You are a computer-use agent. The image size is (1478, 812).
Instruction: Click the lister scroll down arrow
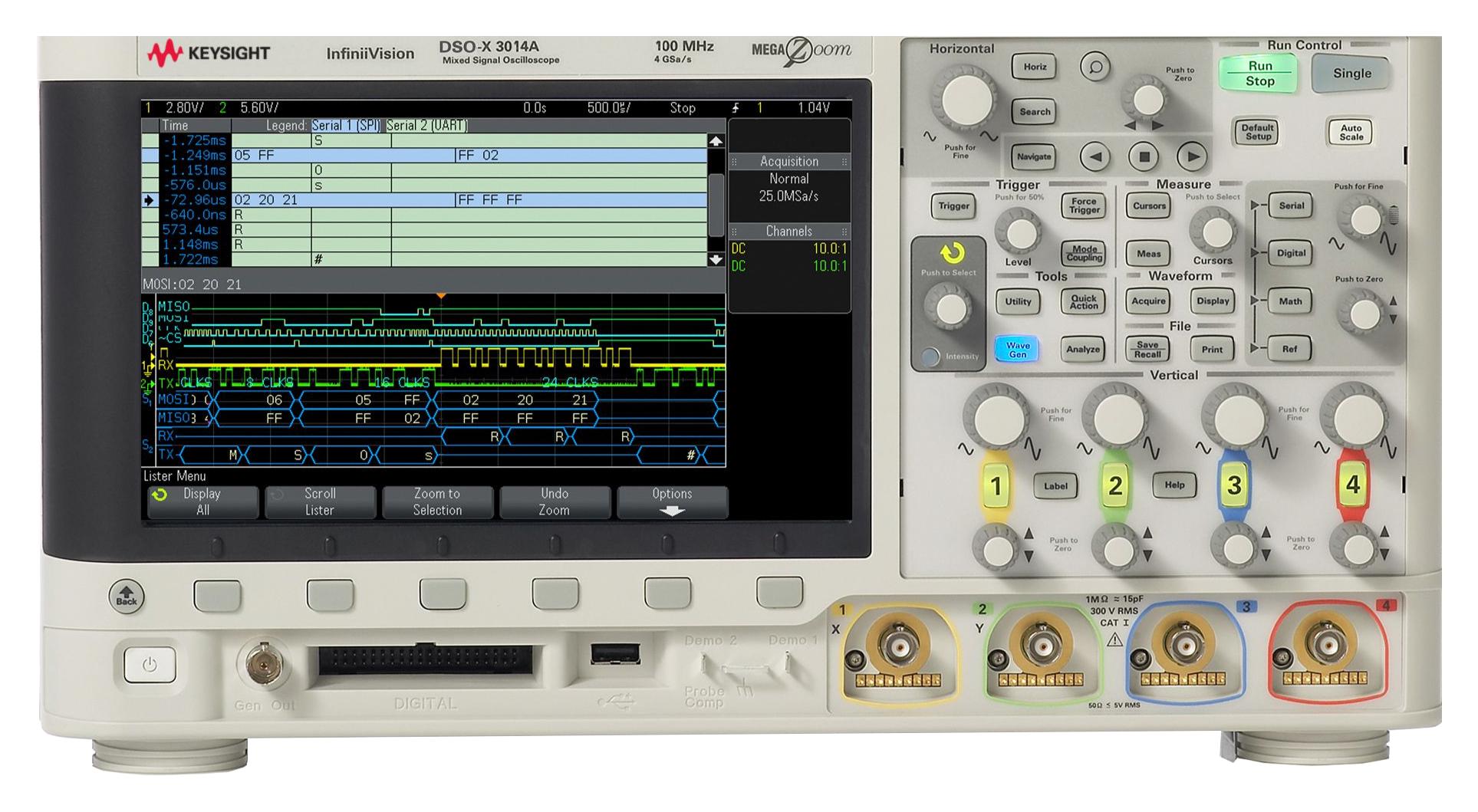pos(716,260)
